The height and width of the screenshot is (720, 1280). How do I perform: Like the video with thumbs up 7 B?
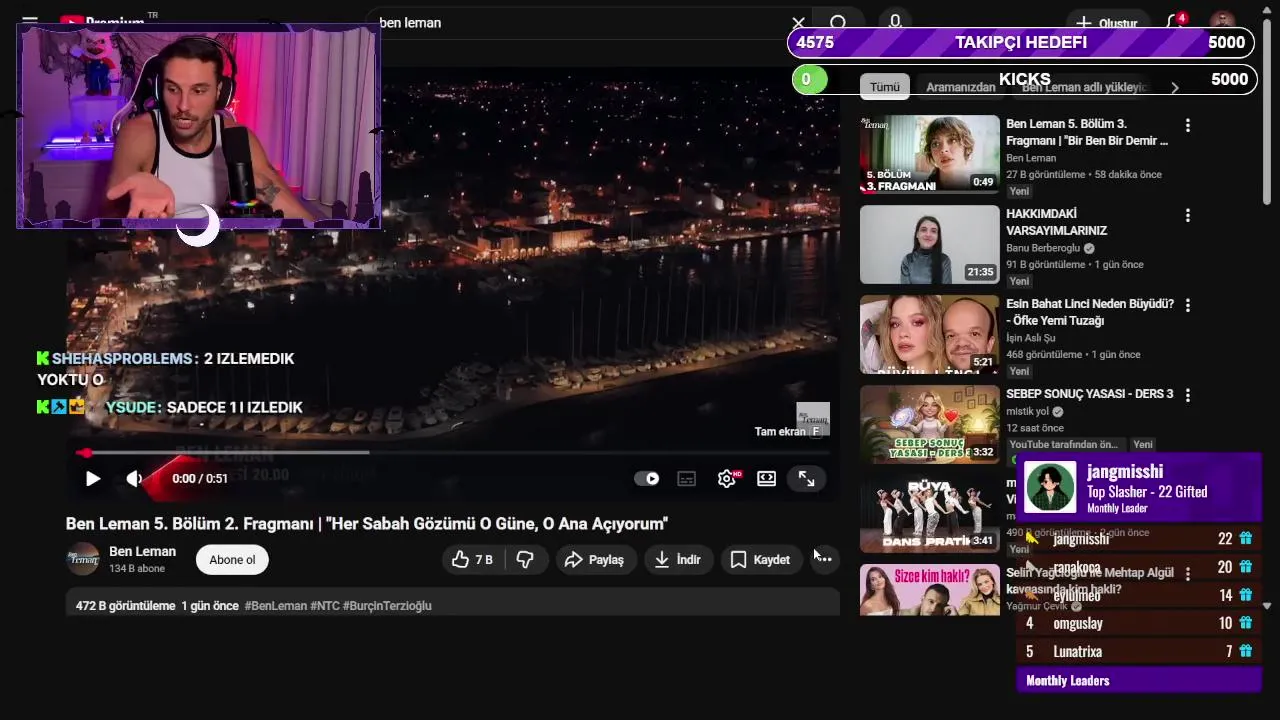click(x=472, y=560)
